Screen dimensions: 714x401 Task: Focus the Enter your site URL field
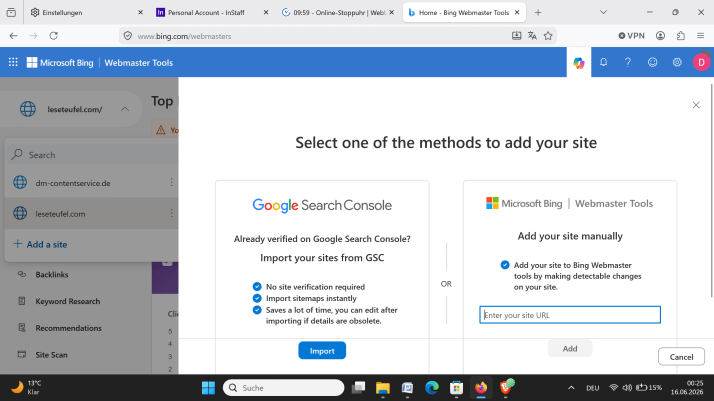570,315
